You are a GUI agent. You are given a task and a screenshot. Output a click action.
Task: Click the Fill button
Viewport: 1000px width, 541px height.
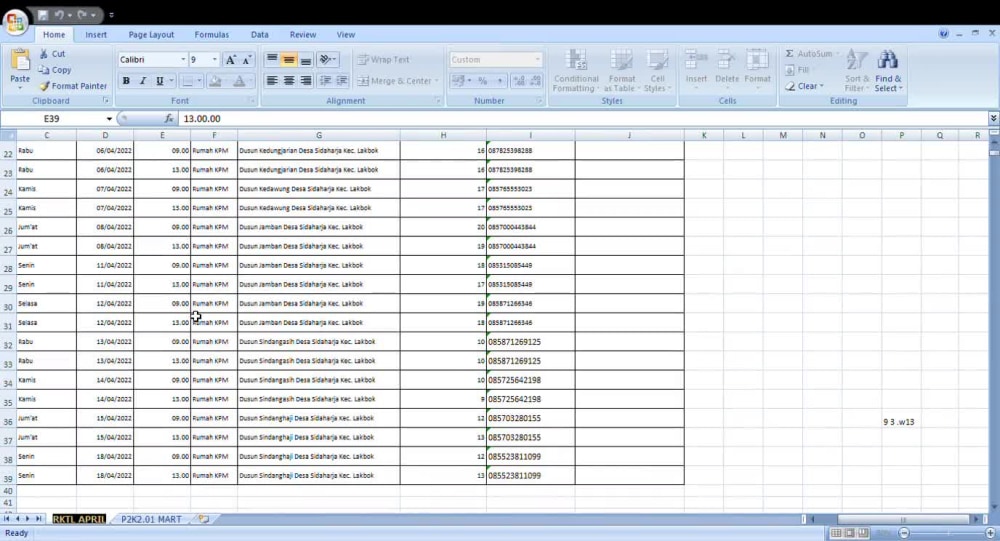pyautogui.click(x=797, y=70)
